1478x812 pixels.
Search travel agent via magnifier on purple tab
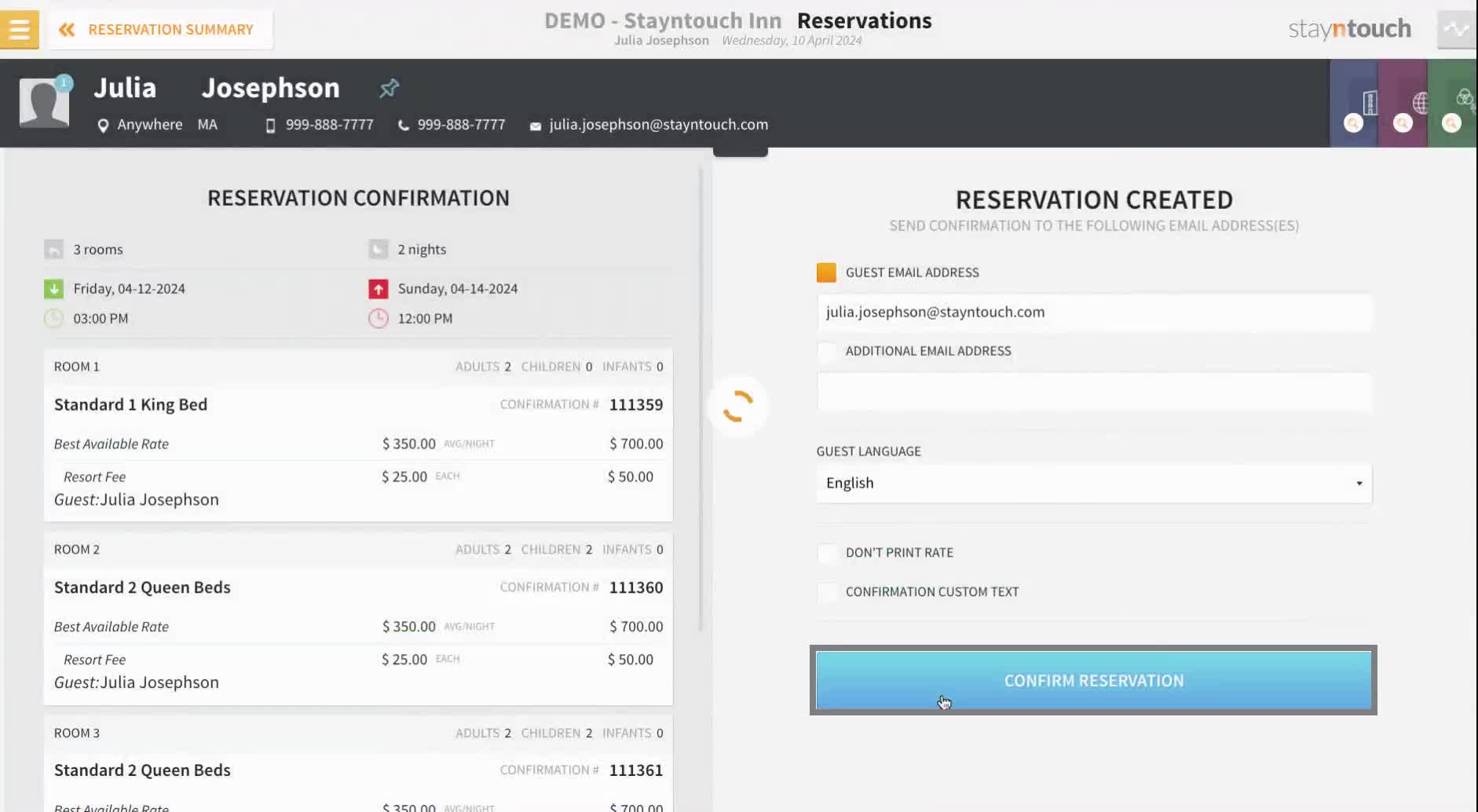1403,123
